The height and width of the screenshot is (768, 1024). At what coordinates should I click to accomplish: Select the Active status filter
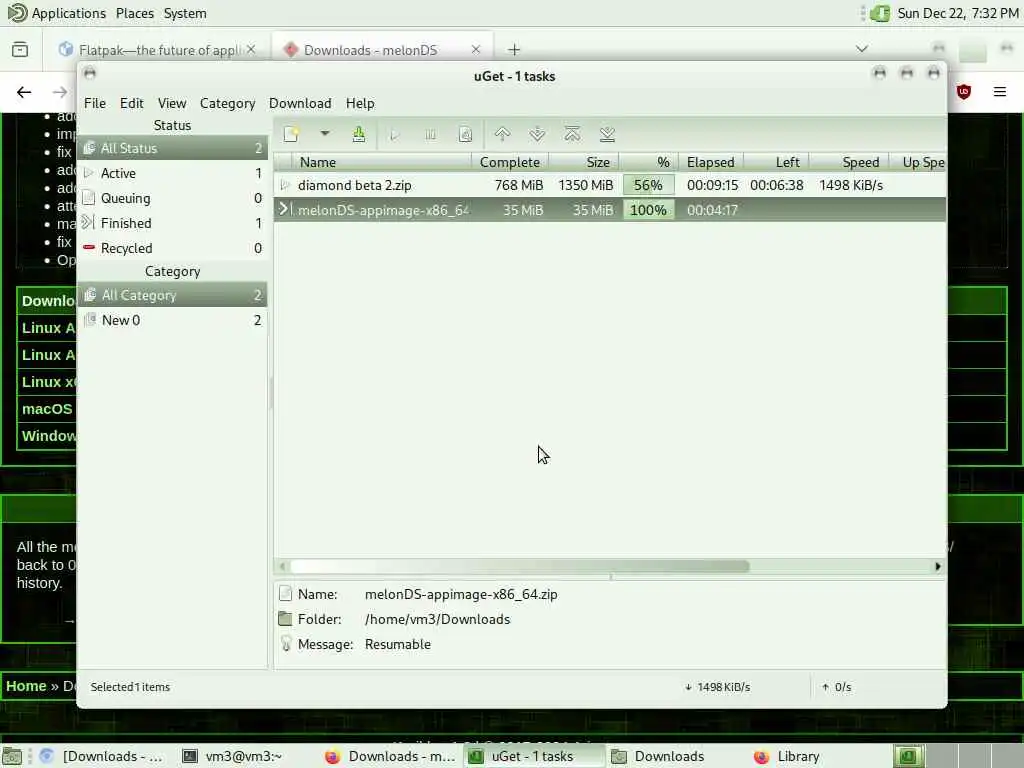(x=172, y=173)
